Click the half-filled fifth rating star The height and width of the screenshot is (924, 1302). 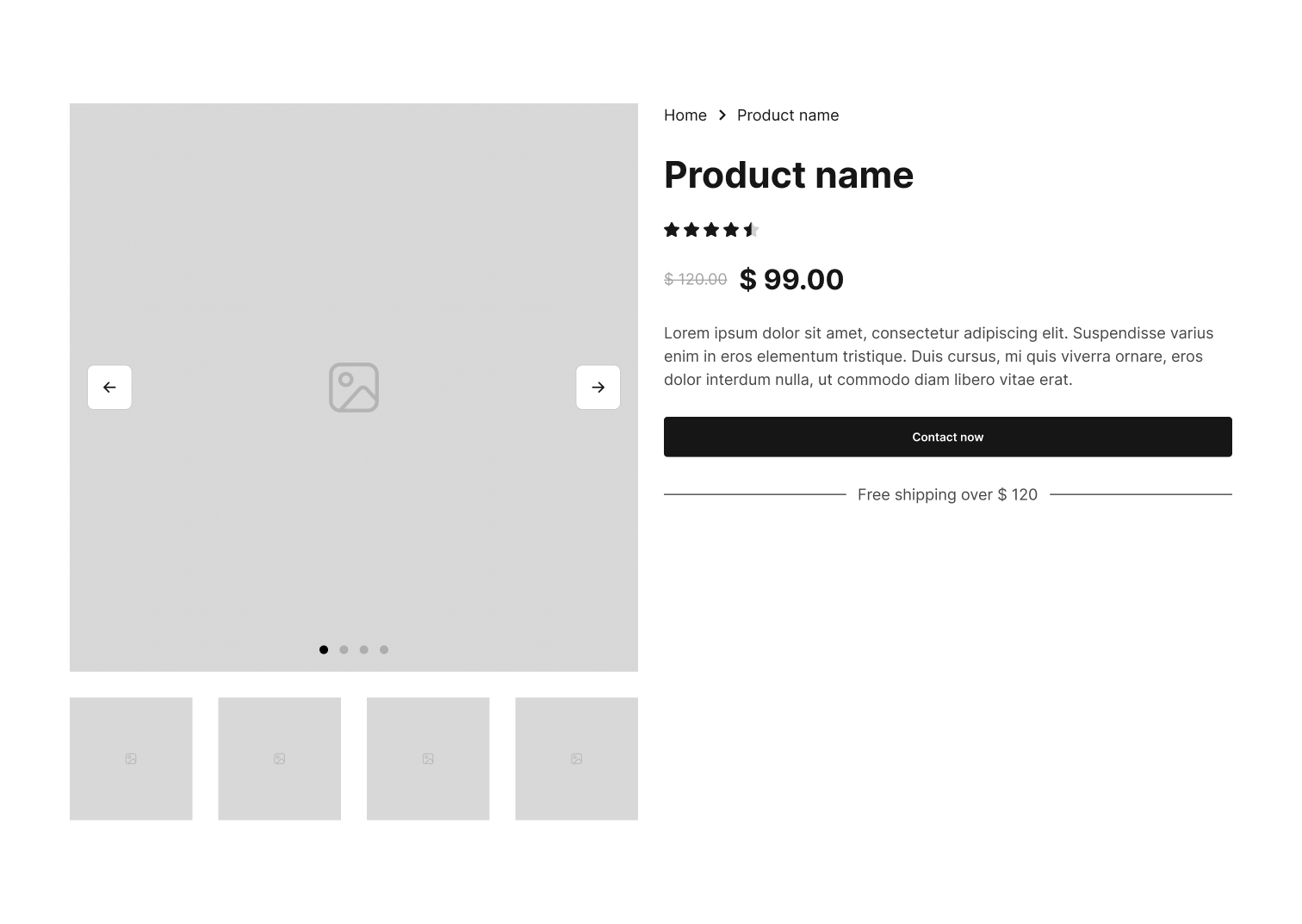[751, 230]
